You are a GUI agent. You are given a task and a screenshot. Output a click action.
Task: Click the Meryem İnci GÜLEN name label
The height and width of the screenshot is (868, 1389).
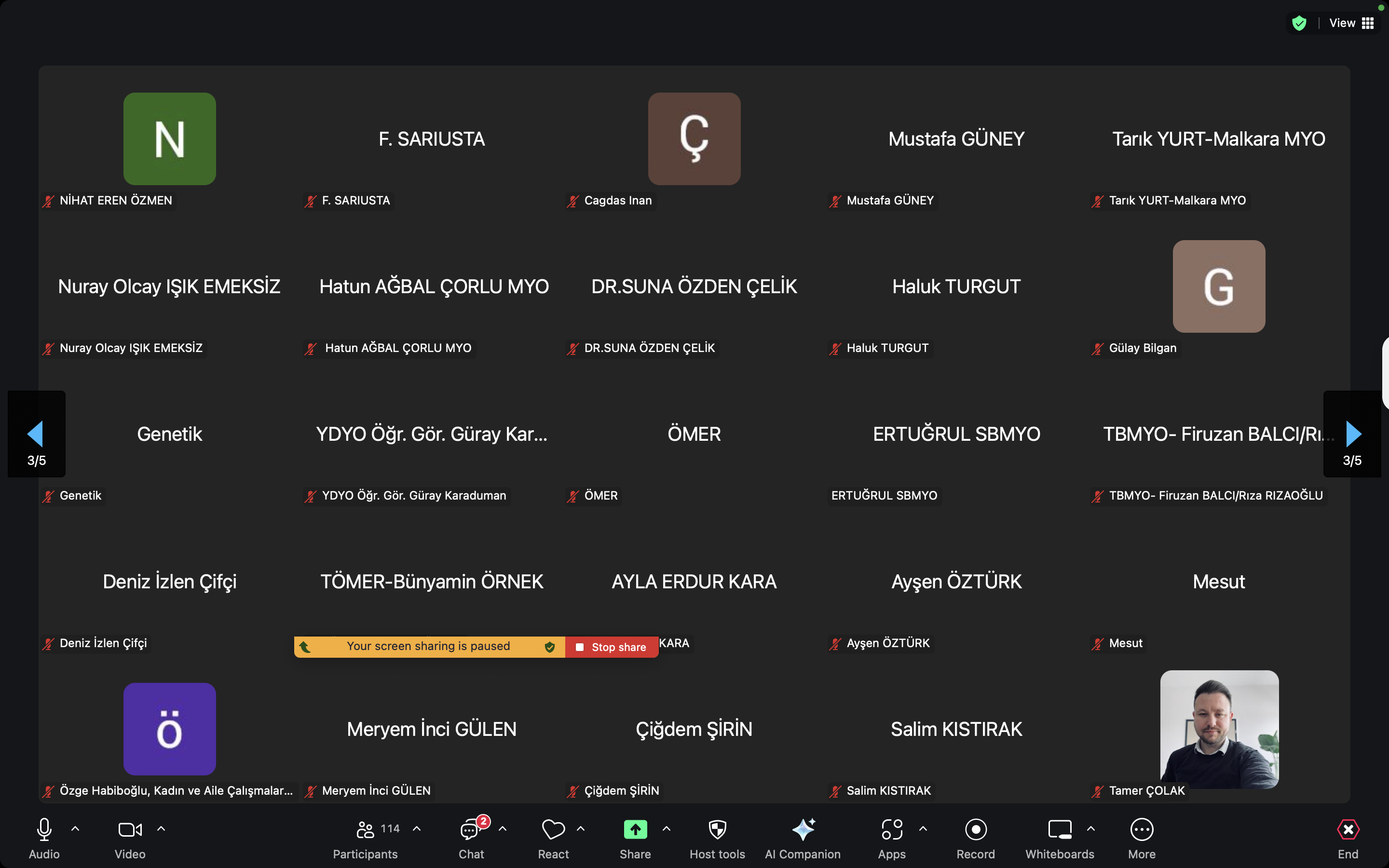pyautogui.click(x=376, y=790)
